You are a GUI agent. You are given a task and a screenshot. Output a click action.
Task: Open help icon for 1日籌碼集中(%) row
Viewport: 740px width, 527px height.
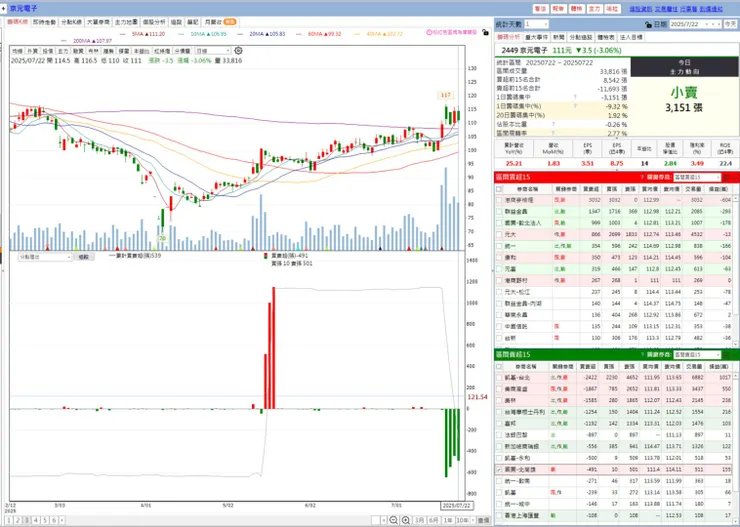(575, 106)
